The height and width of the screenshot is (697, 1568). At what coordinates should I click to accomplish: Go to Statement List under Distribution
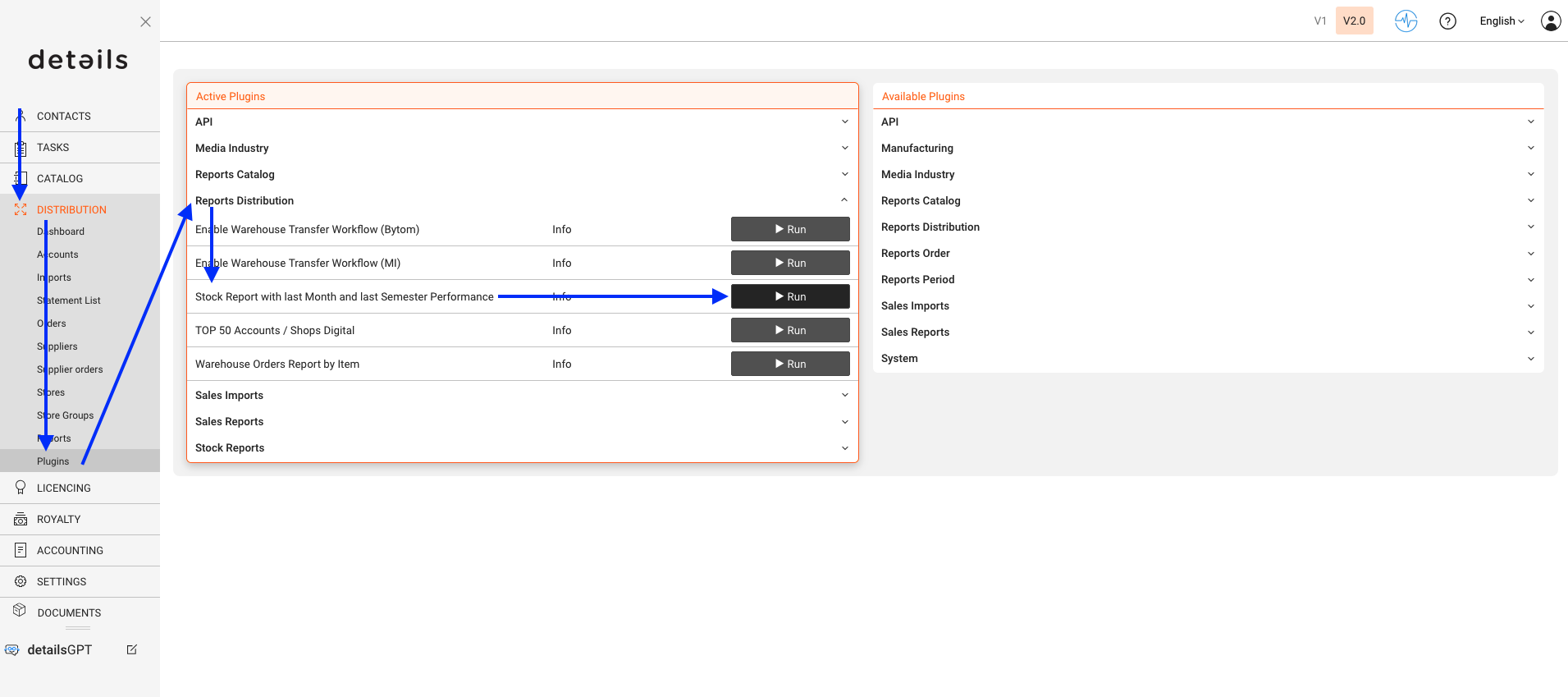click(x=69, y=300)
